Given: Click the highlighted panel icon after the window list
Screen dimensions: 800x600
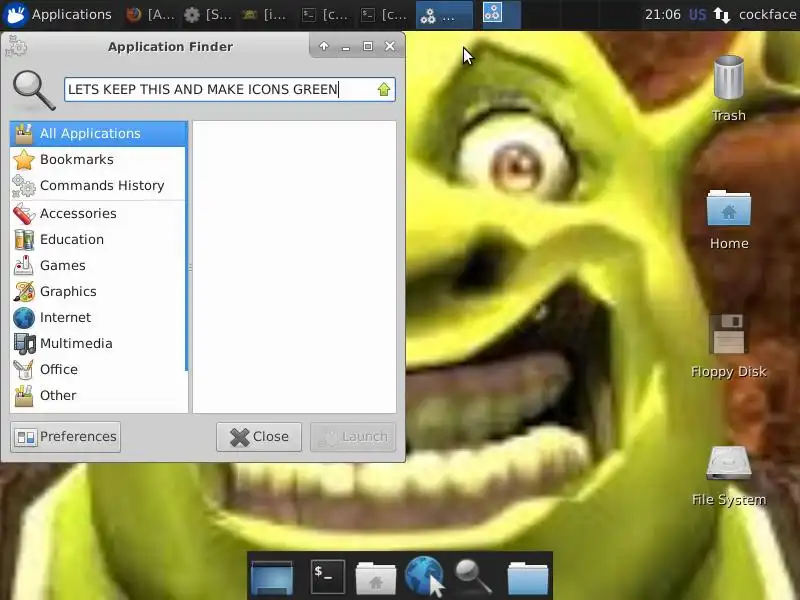Looking at the screenshot, I should pyautogui.click(x=493, y=13).
